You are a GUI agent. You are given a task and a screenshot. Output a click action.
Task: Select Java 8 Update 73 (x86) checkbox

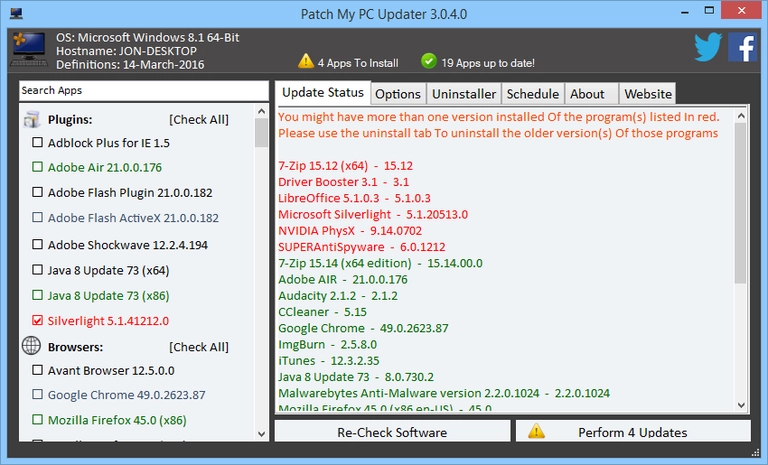37,295
